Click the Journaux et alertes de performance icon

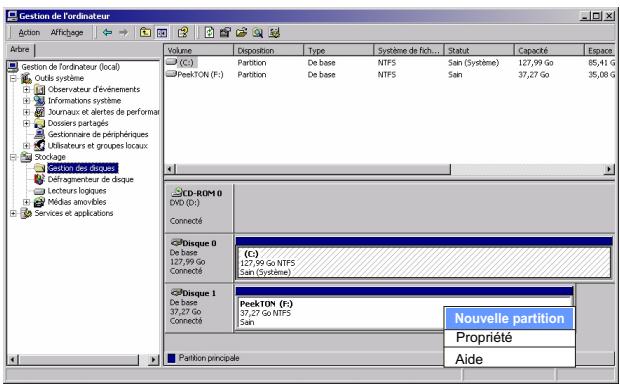tap(40, 112)
